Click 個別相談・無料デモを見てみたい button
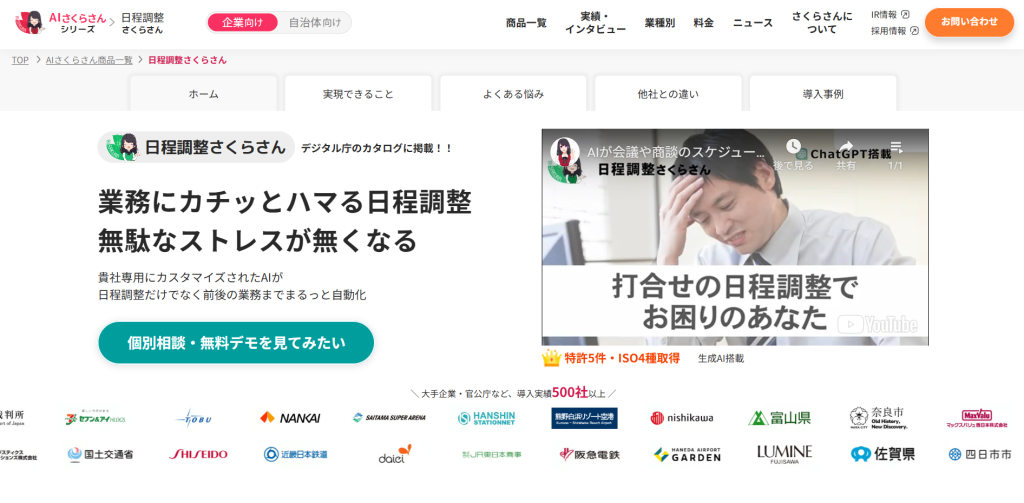Image resolution: width=1024 pixels, height=503 pixels. coord(236,342)
